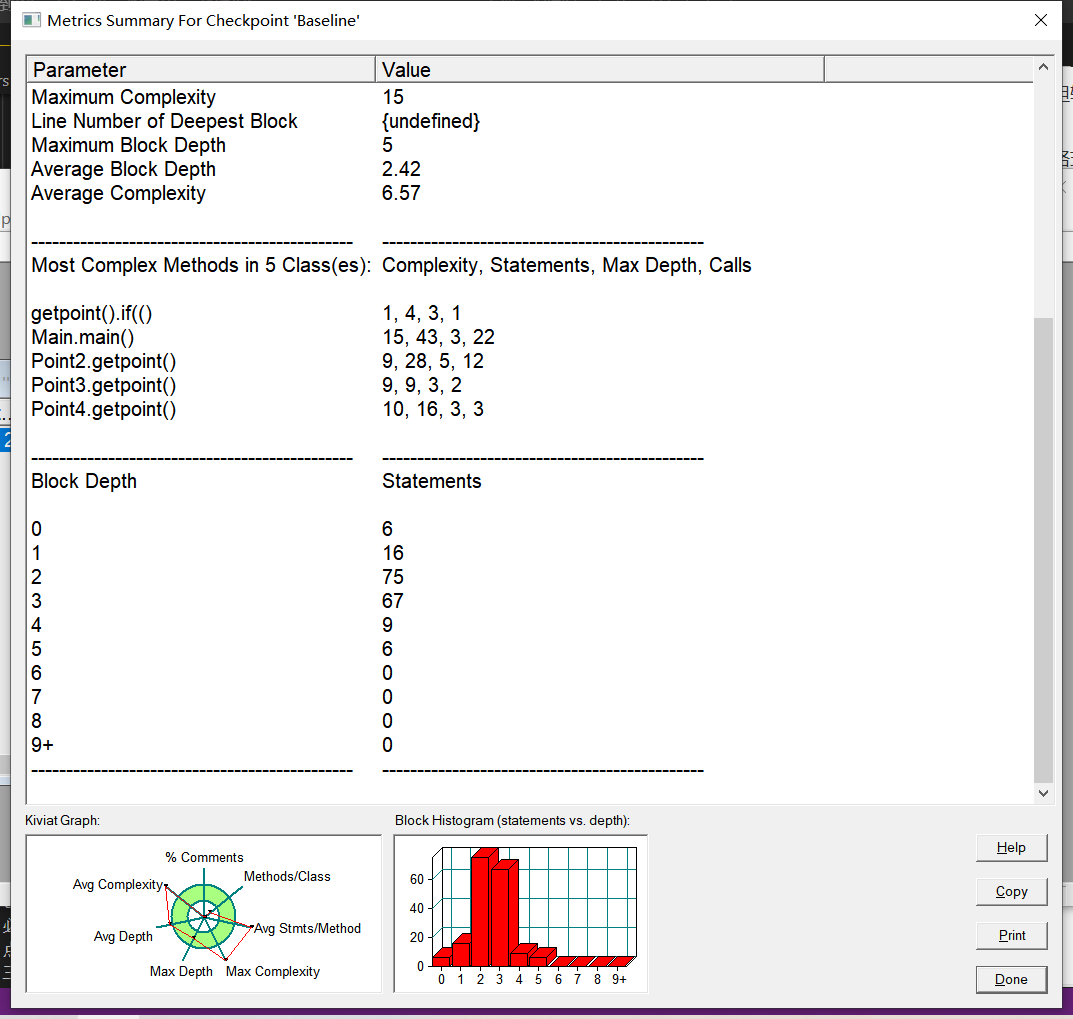Click the Kiviat Graph chart
Image resolution: width=1073 pixels, height=1019 pixels.
pos(203,914)
